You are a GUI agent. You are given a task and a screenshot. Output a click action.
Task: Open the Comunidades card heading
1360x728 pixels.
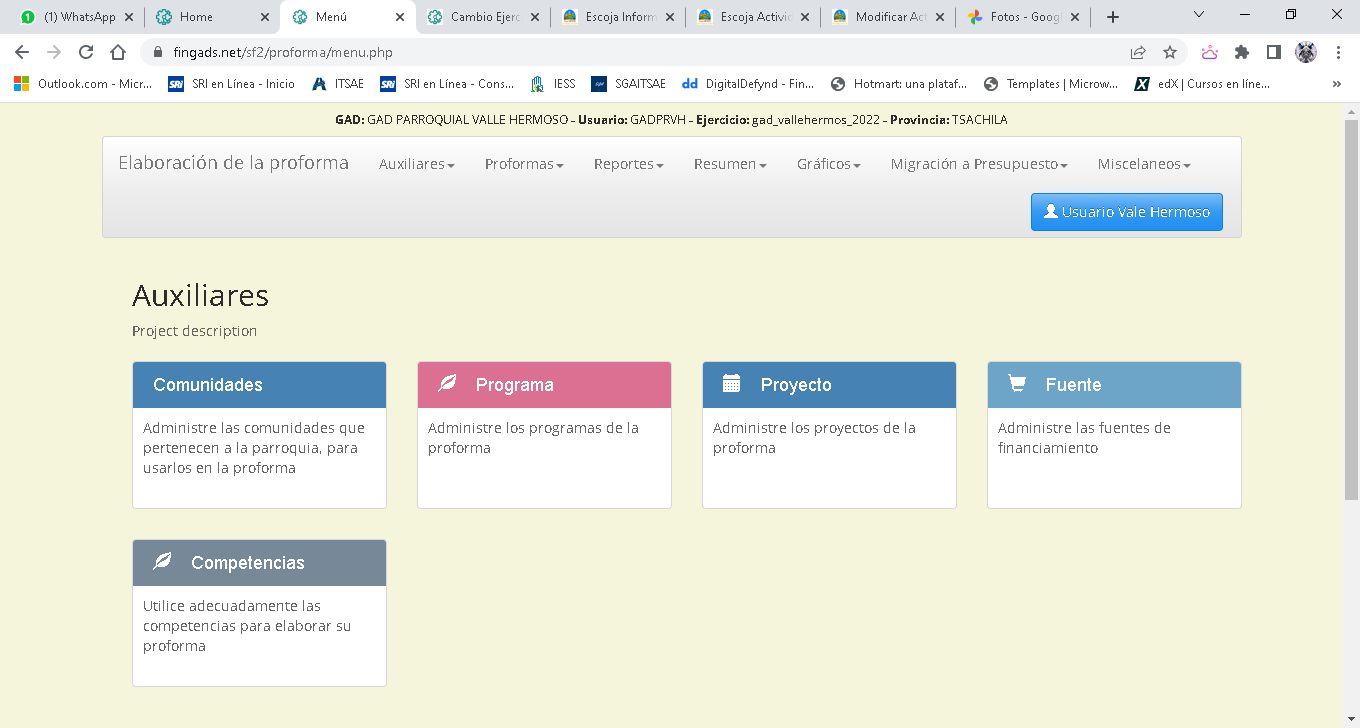pos(208,385)
